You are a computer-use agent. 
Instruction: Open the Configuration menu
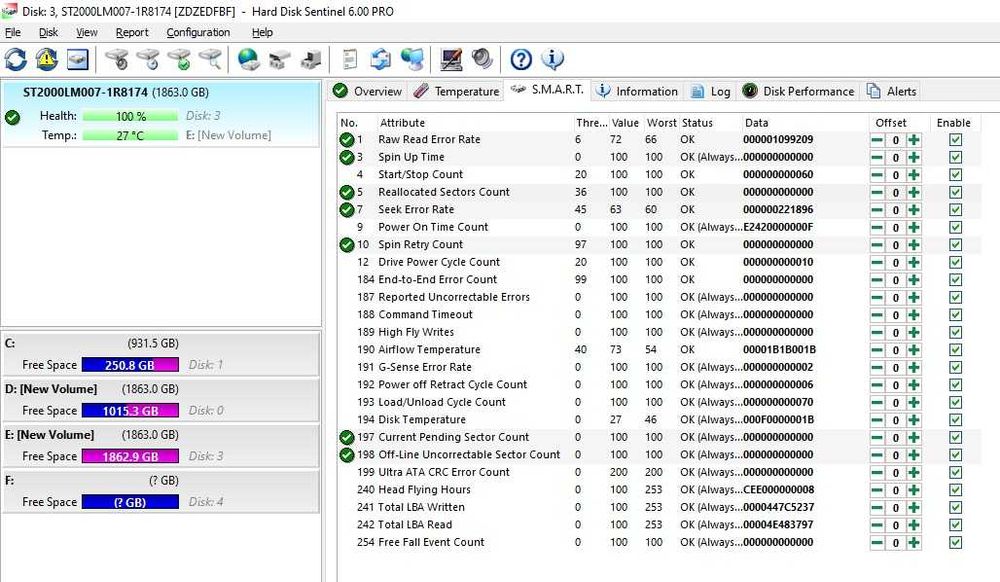click(x=198, y=33)
